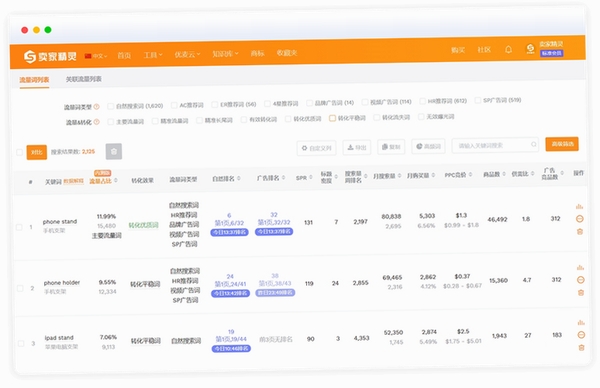Open trend chart for phone stand row
This screenshot has height=388, width=600.
click(579, 207)
